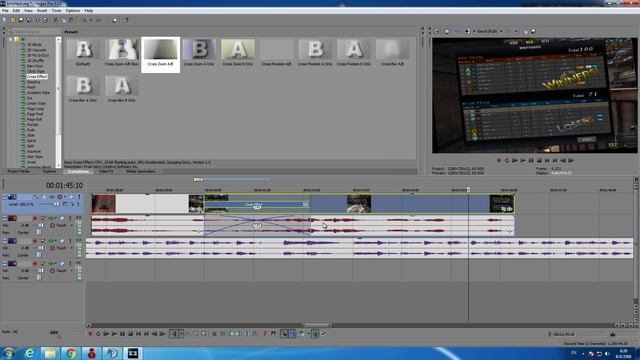Click Play under the video preview window

pos(523,160)
